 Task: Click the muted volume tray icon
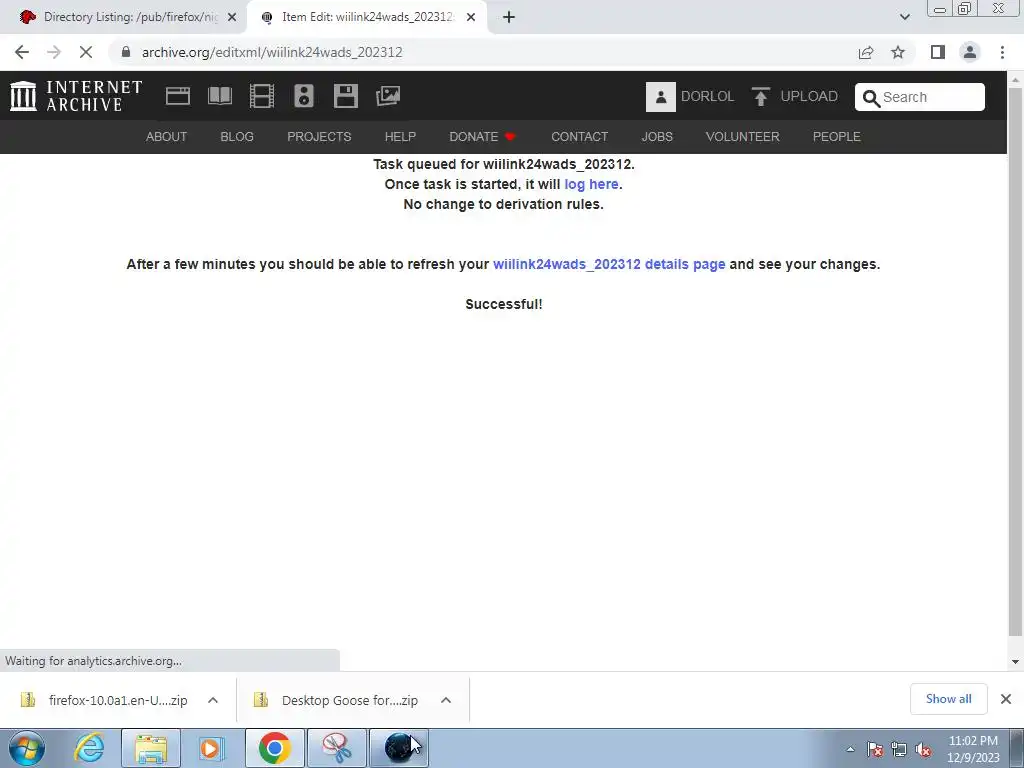[923, 749]
